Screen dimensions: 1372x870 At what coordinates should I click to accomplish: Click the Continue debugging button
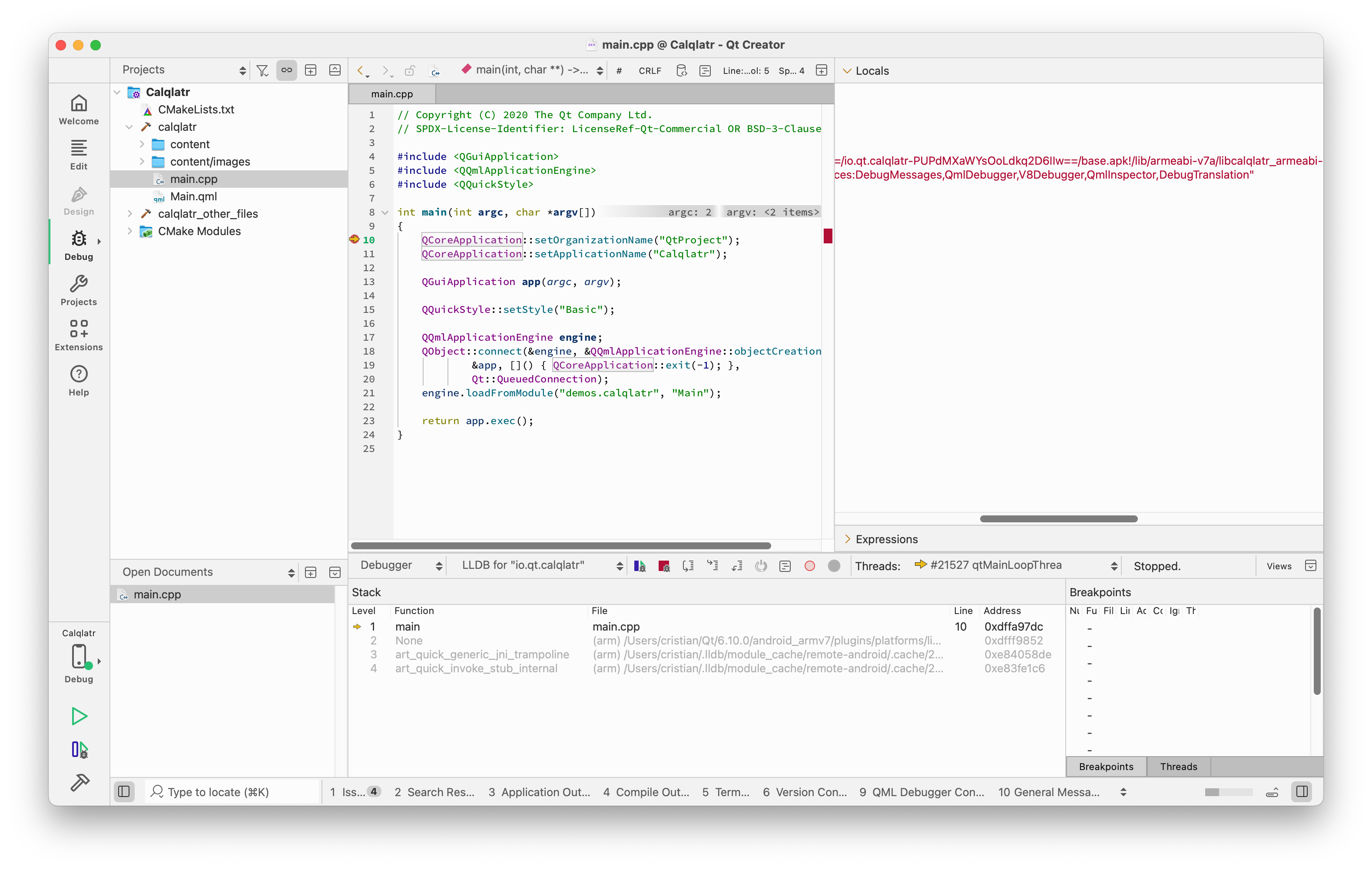point(639,566)
